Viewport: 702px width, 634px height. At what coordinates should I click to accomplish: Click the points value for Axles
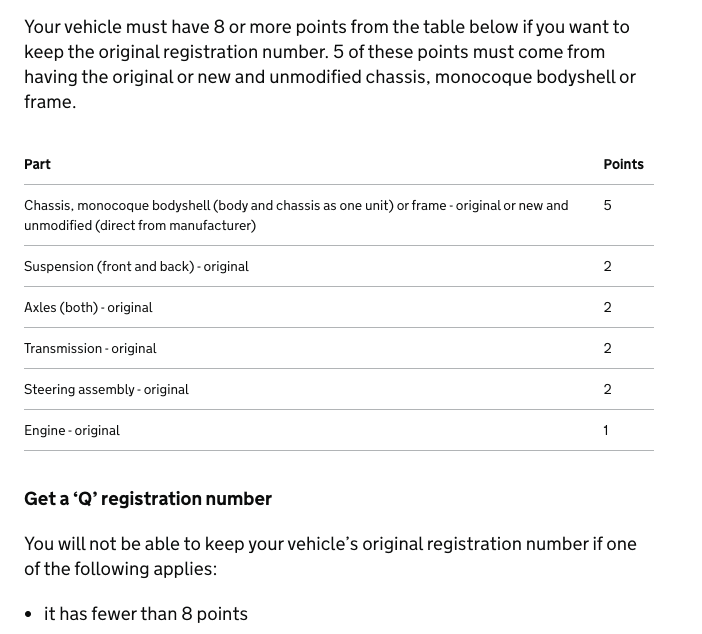608,308
